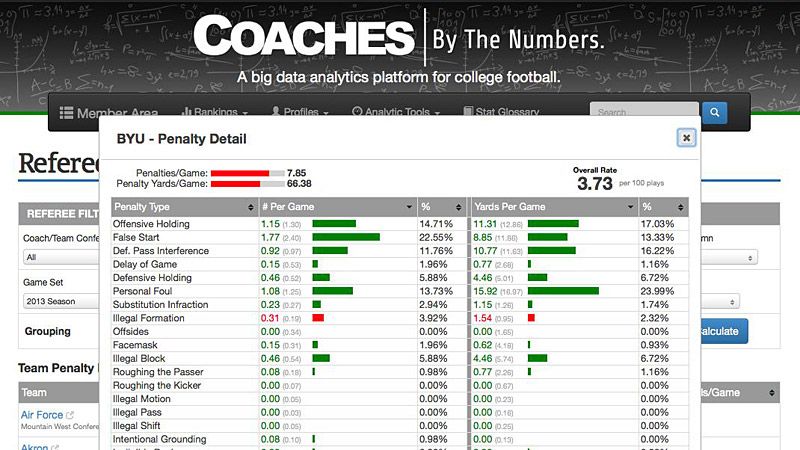Sort by the first % column arrows
The height and width of the screenshot is (450, 800).
pyautogui.click(x=458, y=207)
